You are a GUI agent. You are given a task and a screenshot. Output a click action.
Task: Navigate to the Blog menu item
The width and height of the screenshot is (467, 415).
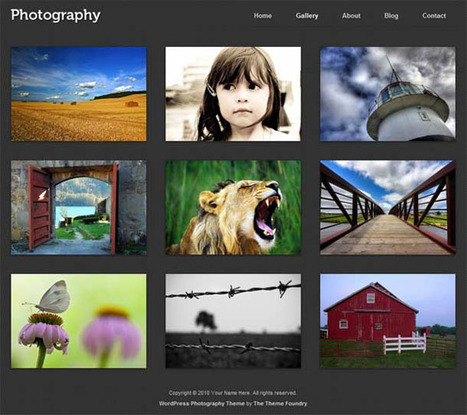click(391, 16)
